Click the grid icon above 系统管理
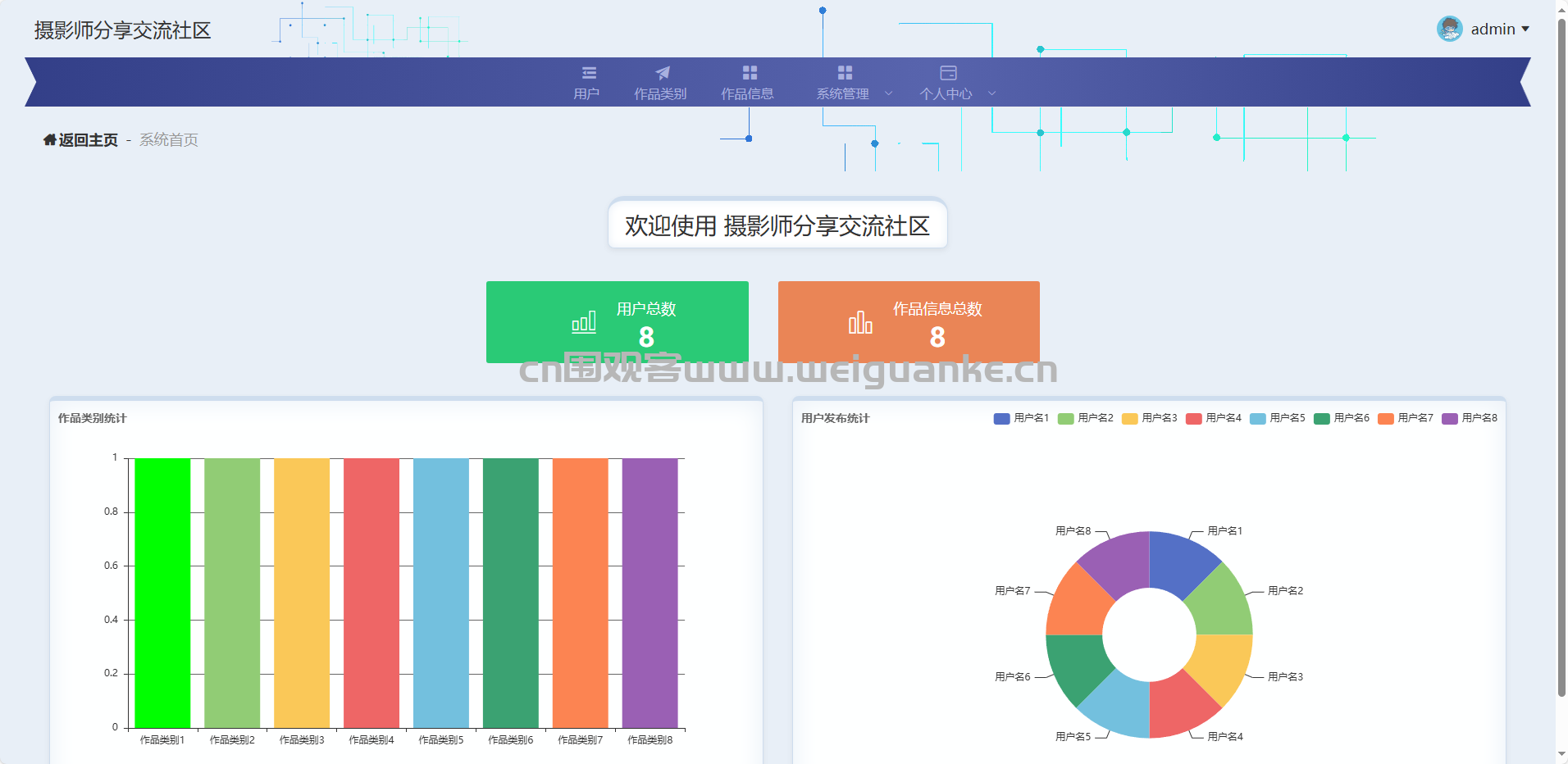 click(x=845, y=73)
